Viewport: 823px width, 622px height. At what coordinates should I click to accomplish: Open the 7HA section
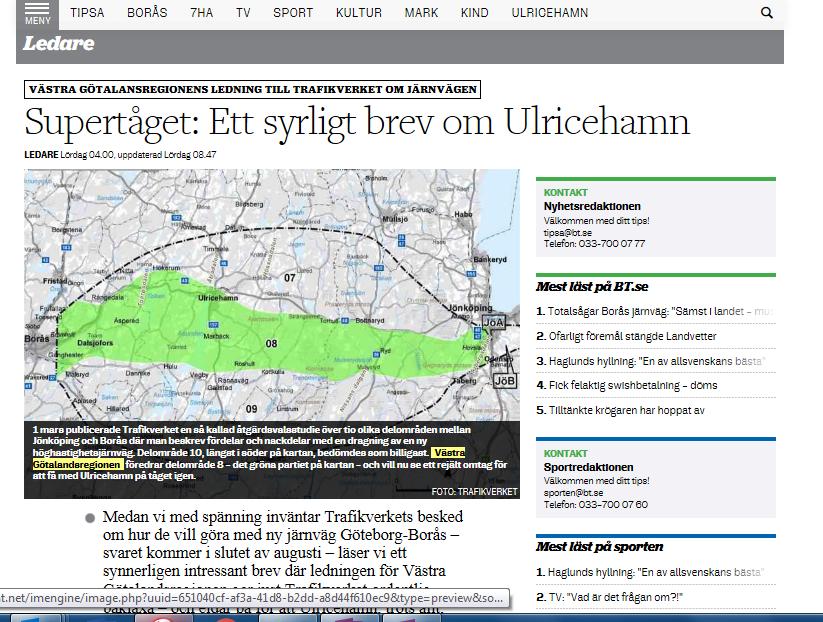click(x=202, y=13)
